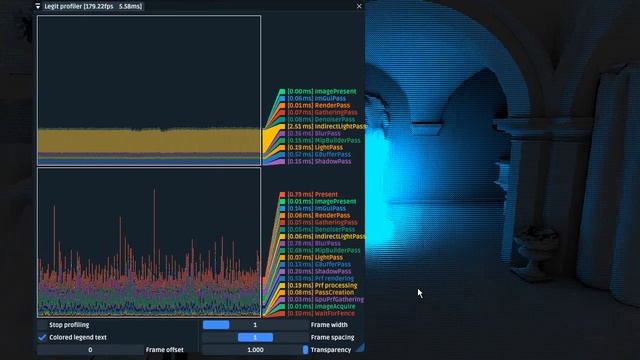Click the blue swatch beside Prf rendering
The height and width of the screenshot is (360, 640).
(x=282, y=278)
